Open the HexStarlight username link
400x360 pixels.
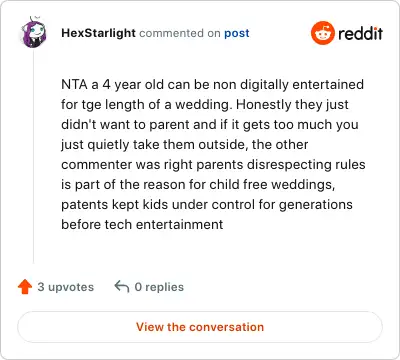98,33
